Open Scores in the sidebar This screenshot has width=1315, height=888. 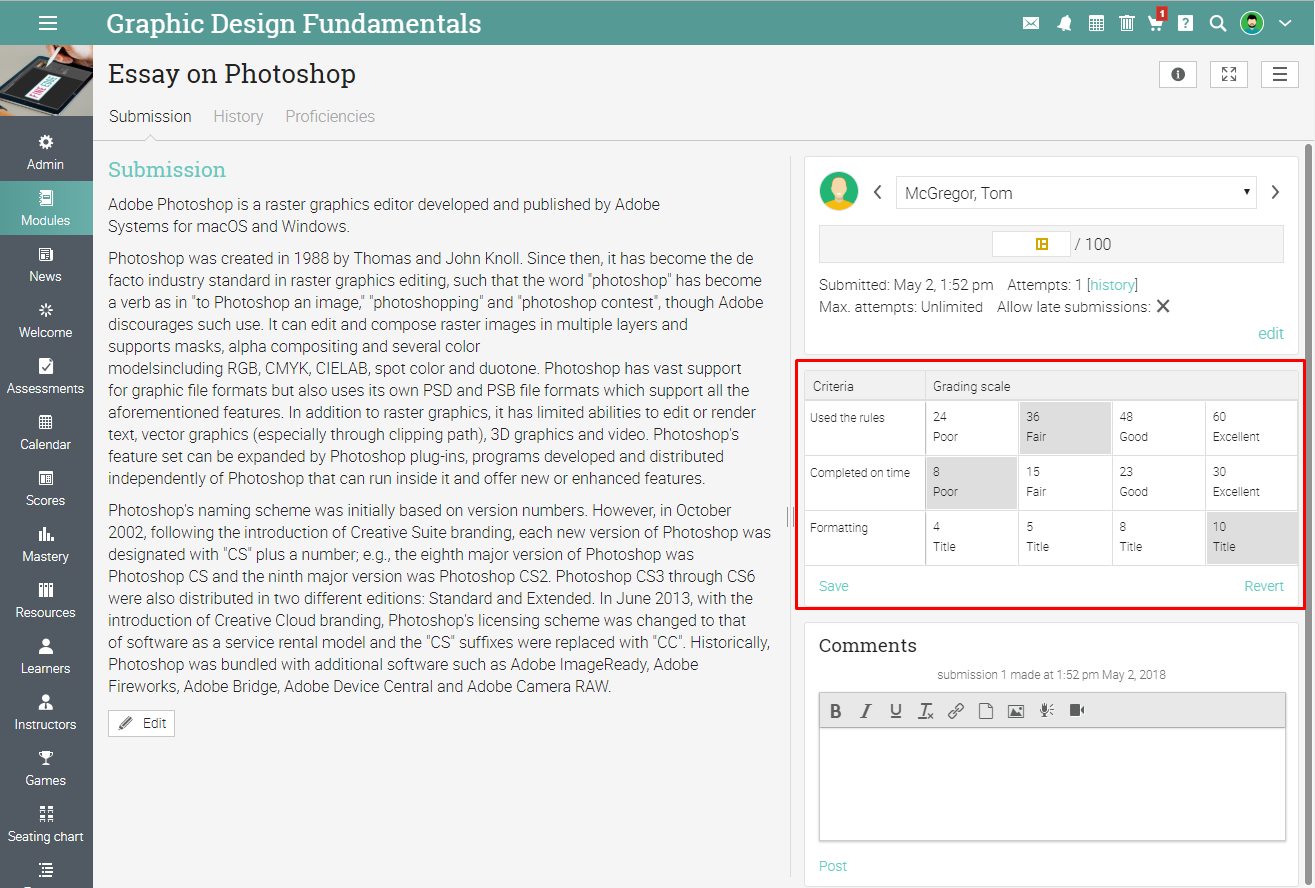tap(46, 489)
